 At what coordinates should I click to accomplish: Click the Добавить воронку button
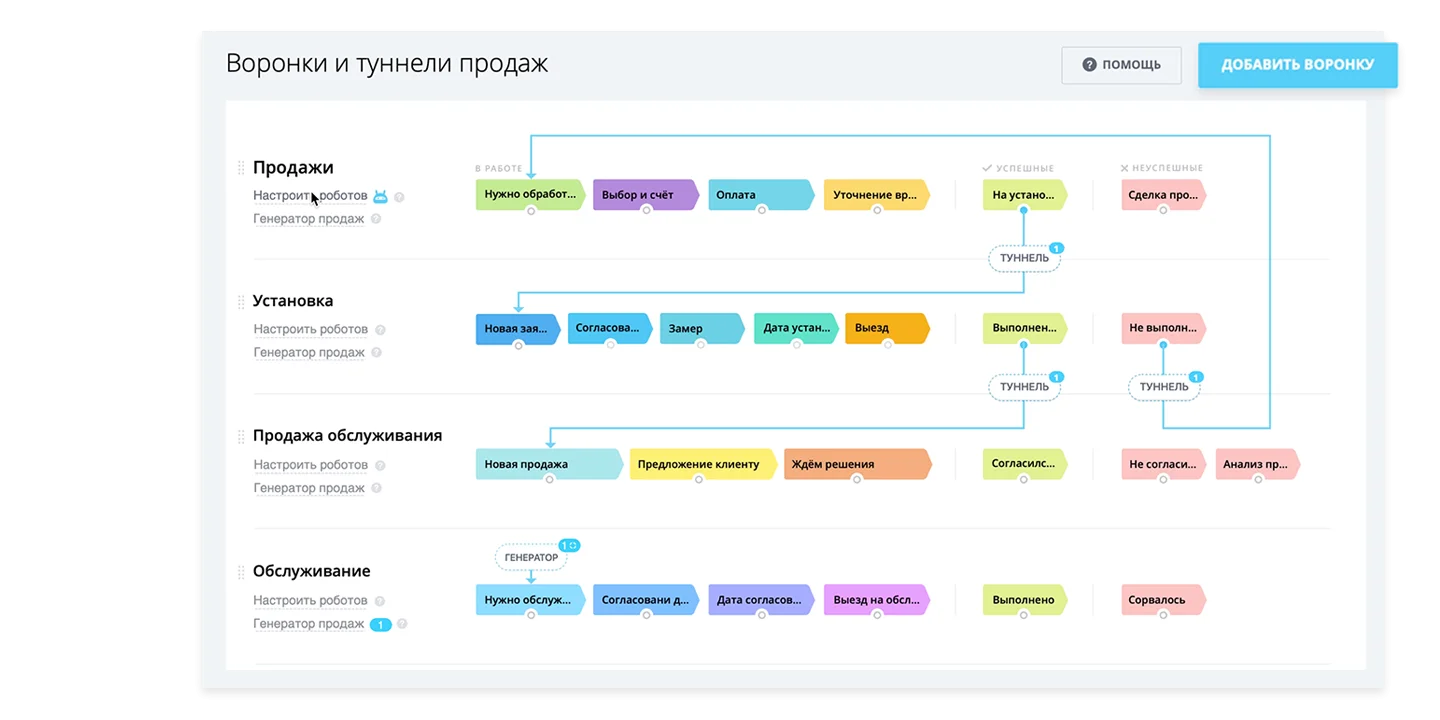point(1298,65)
